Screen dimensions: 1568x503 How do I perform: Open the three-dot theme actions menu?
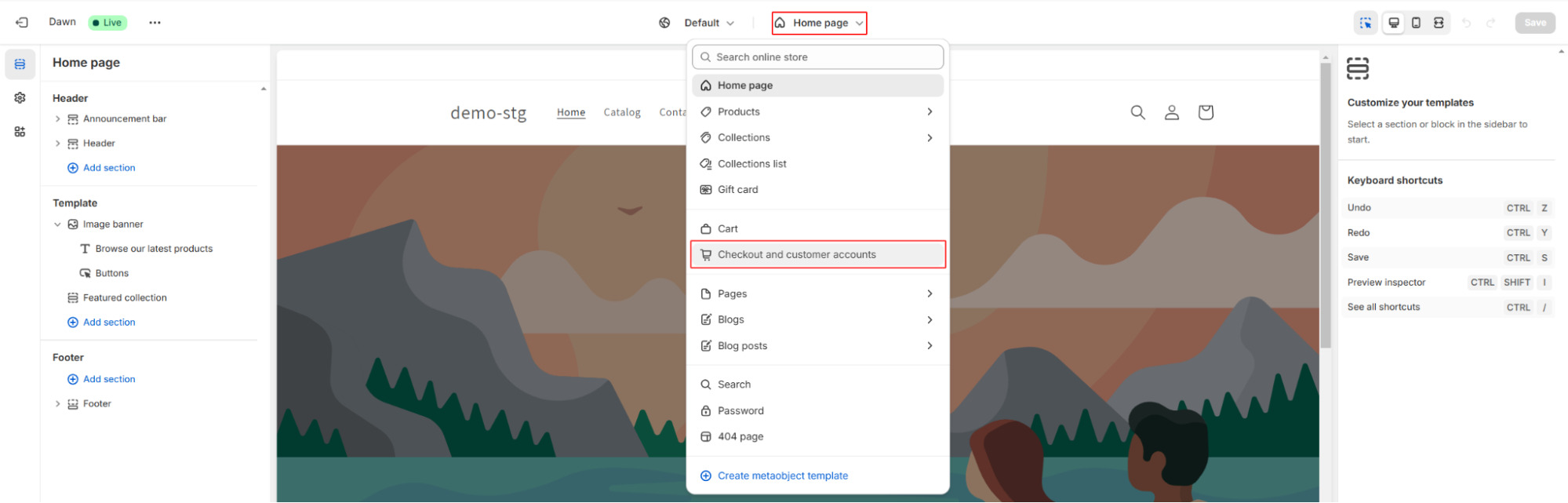(155, 23)
